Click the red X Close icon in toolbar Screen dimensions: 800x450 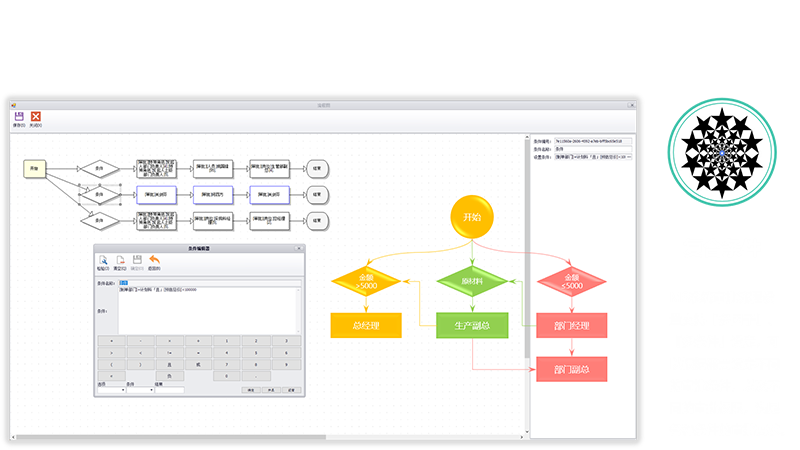click(36, 117)
